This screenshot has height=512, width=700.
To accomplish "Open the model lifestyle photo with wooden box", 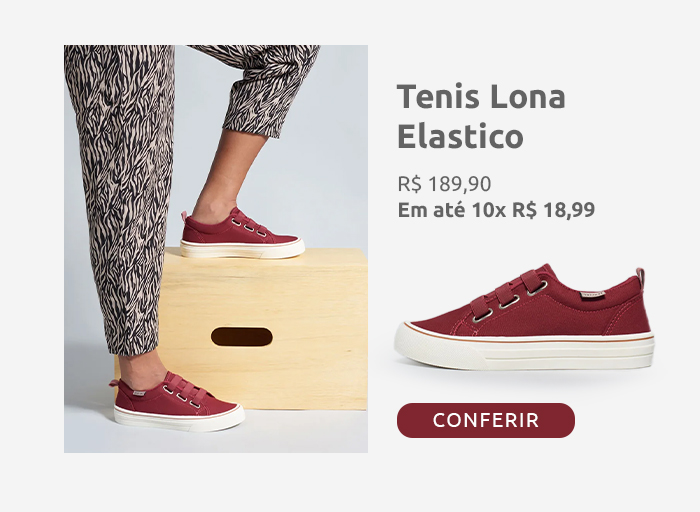I will (216, 249).
